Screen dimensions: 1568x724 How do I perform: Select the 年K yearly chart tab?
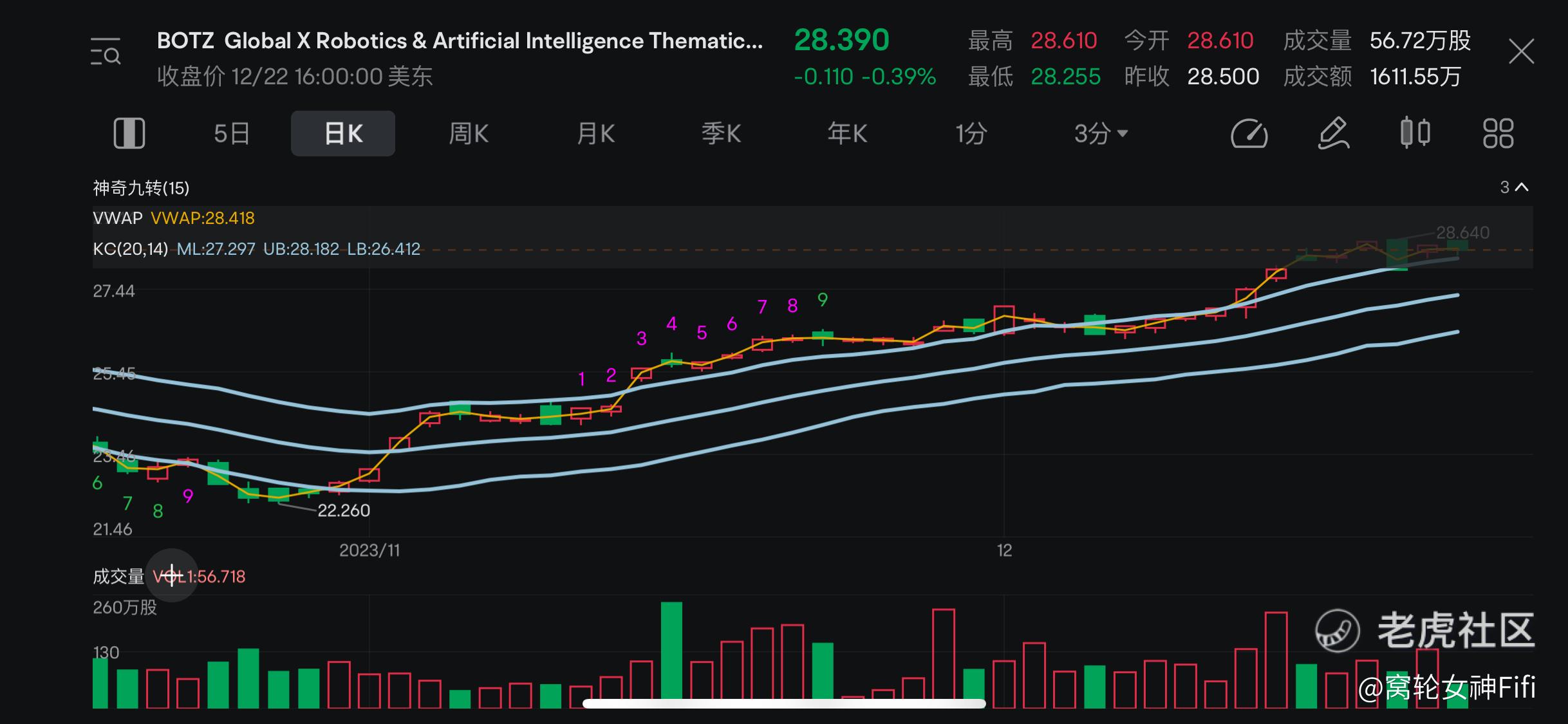(x=847, y=133)
